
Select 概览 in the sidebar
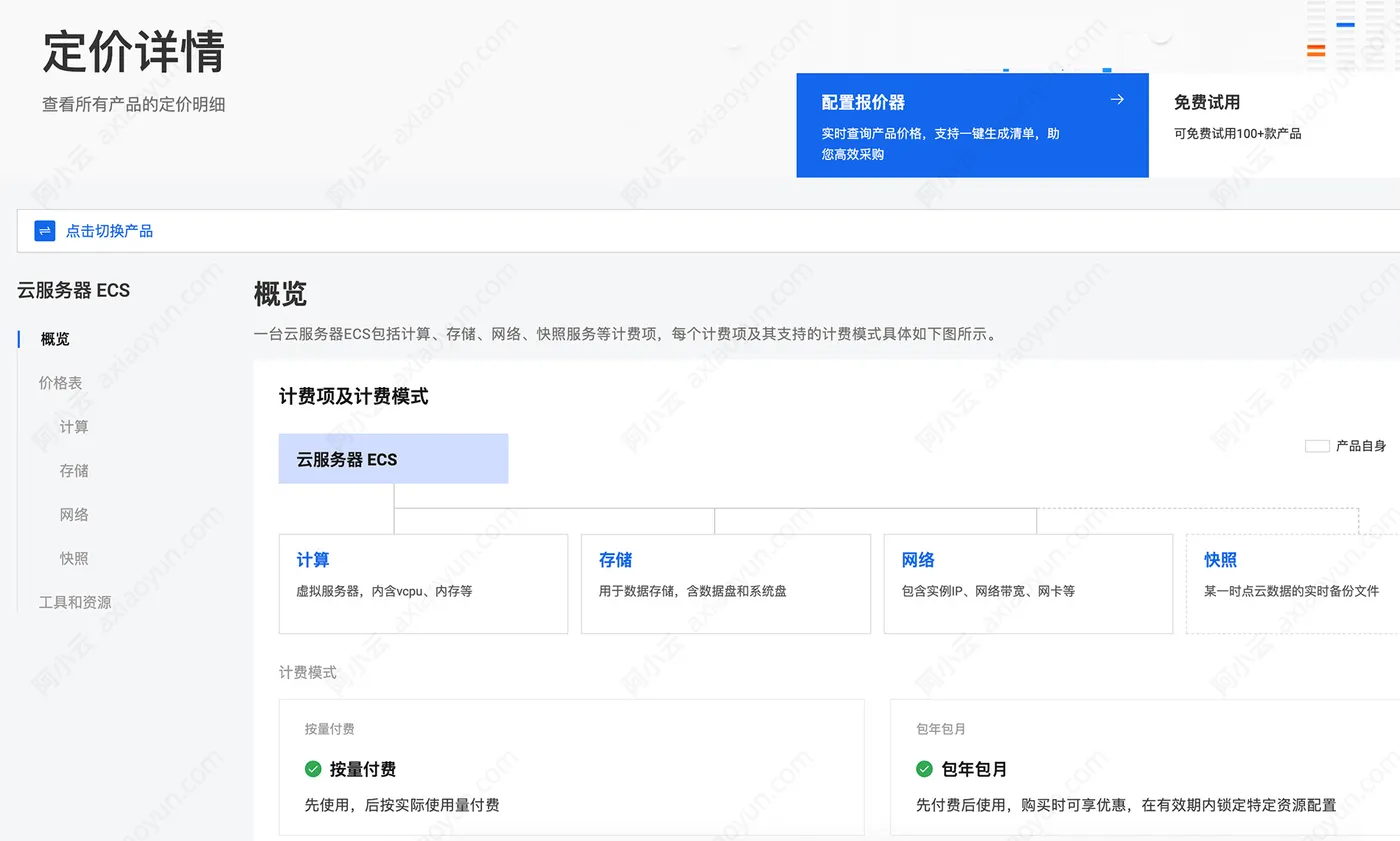[x=55, y=339]
